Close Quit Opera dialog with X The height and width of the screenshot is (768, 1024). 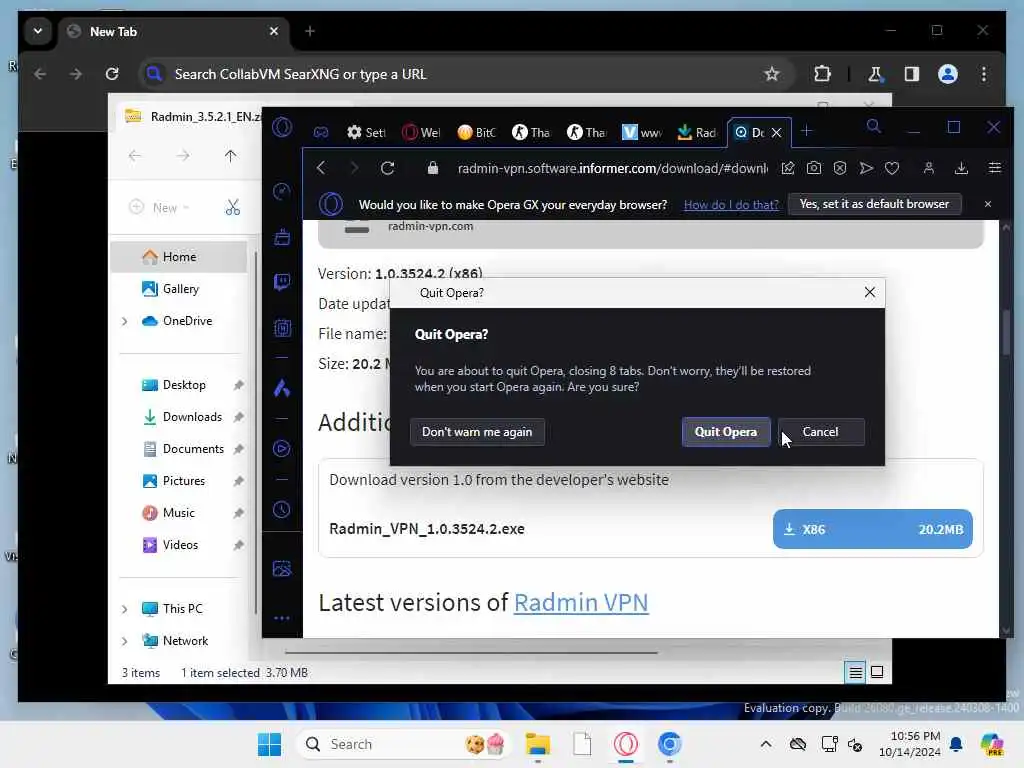coord(869,292)
